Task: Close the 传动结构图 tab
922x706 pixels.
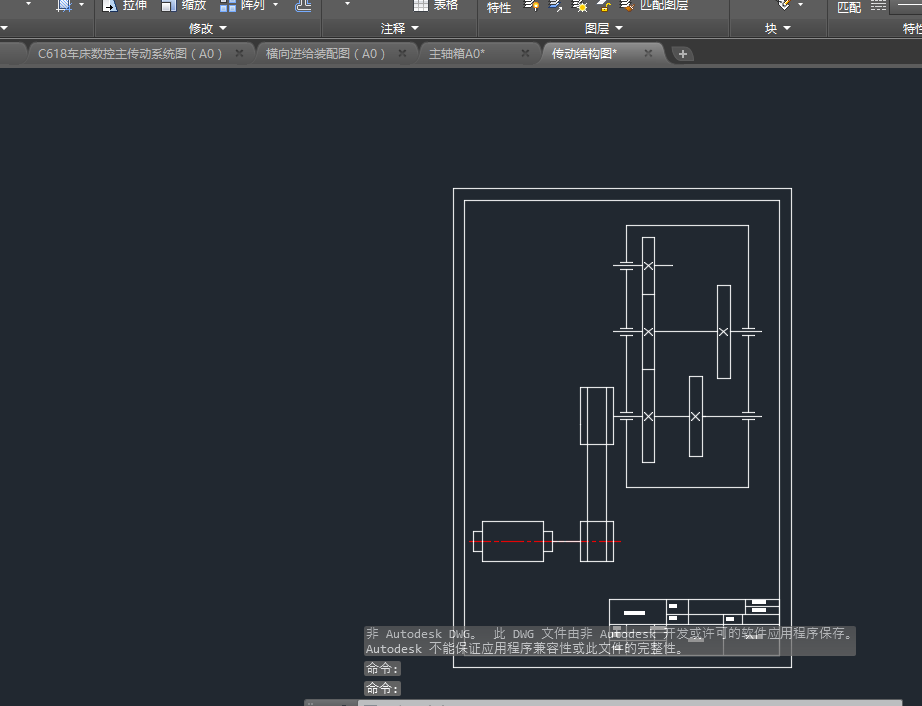Action: coord(648,54)
